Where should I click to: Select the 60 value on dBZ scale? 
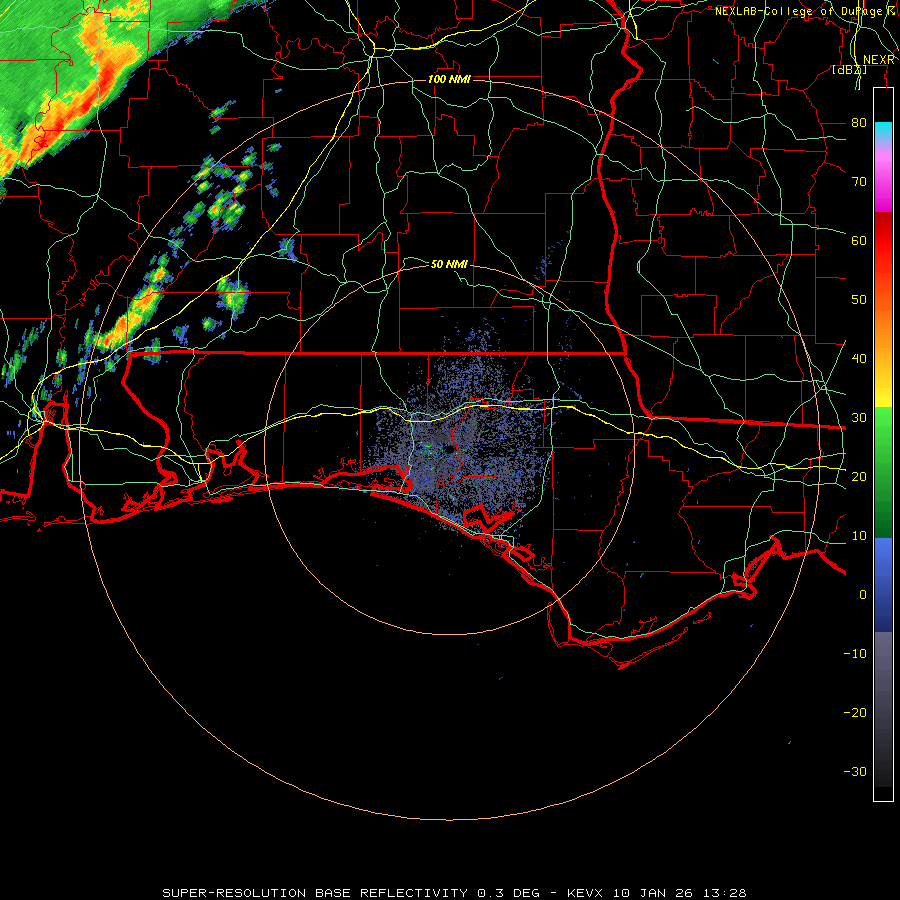(x=859, y=240)
